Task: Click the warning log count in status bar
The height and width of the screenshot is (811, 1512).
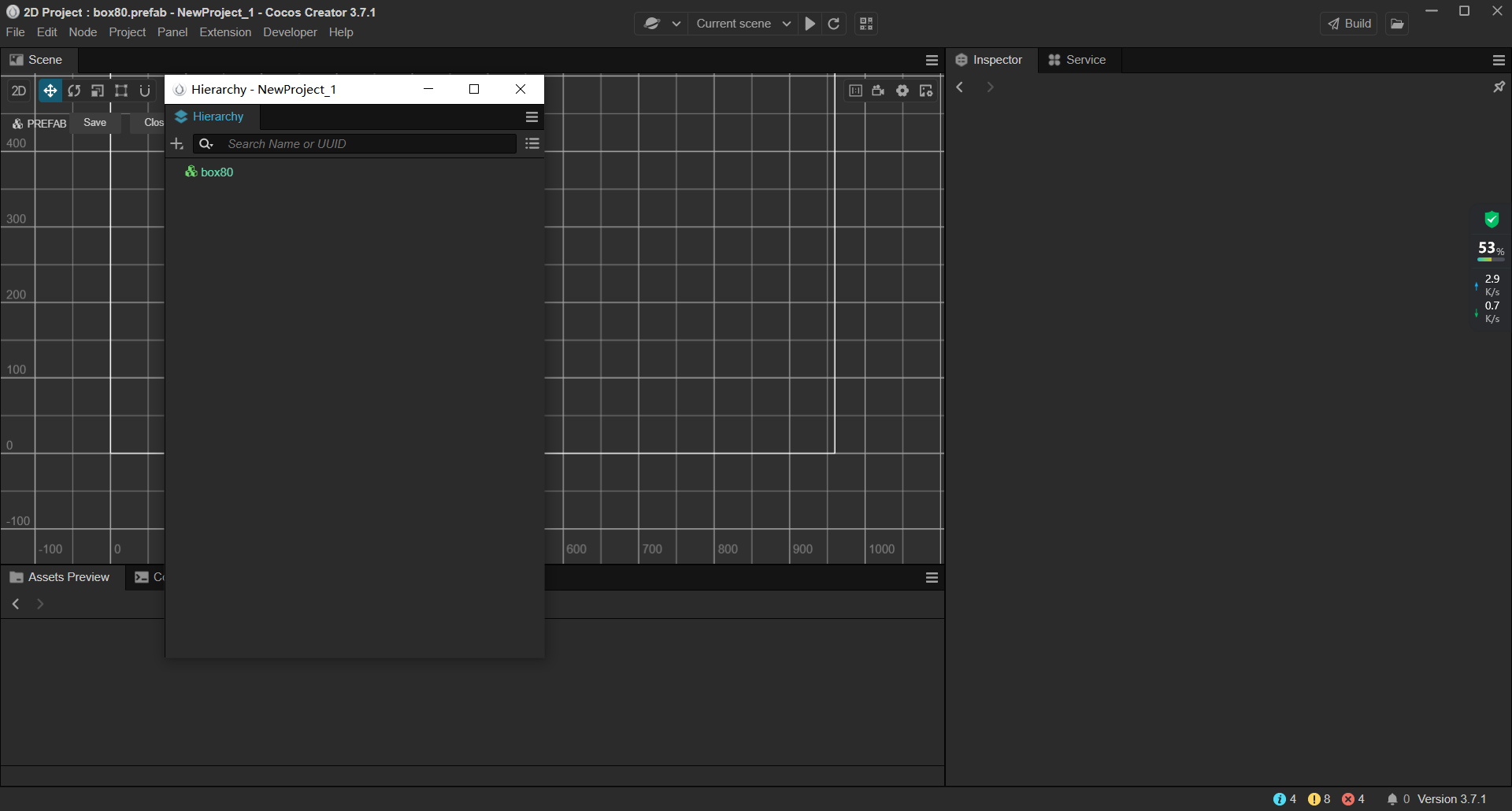Action: coord(1320,799)
